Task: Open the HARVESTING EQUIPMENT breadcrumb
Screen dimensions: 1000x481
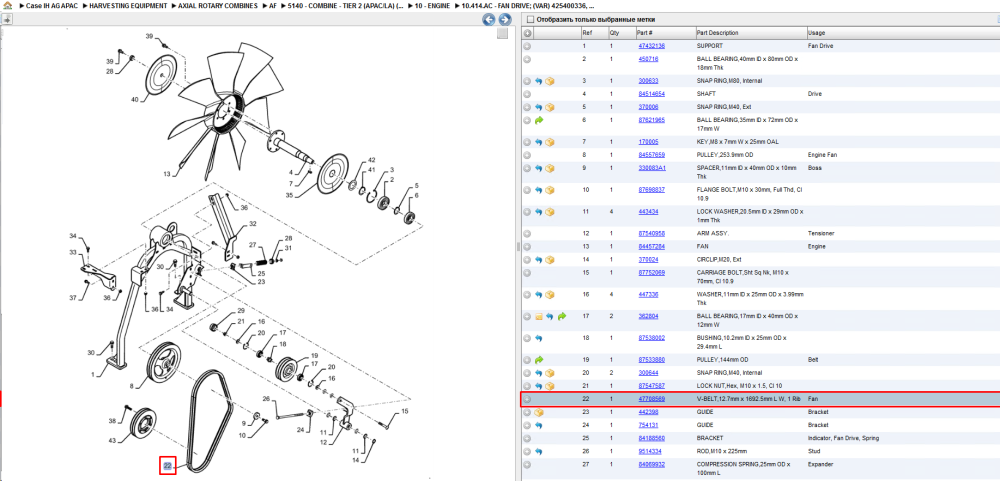Action: point(129,5)
